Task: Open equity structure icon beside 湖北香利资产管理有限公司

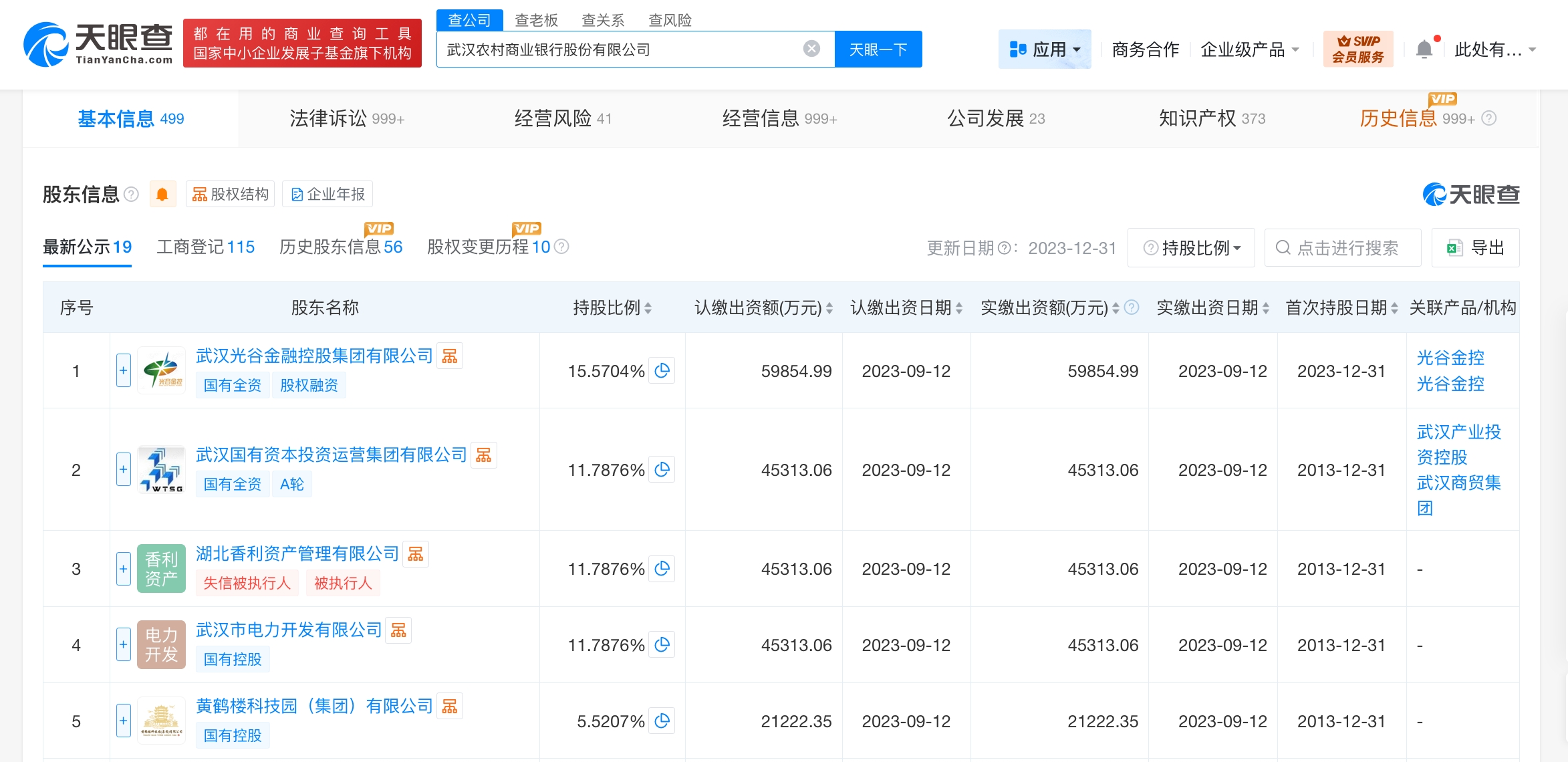Action: 416,554
